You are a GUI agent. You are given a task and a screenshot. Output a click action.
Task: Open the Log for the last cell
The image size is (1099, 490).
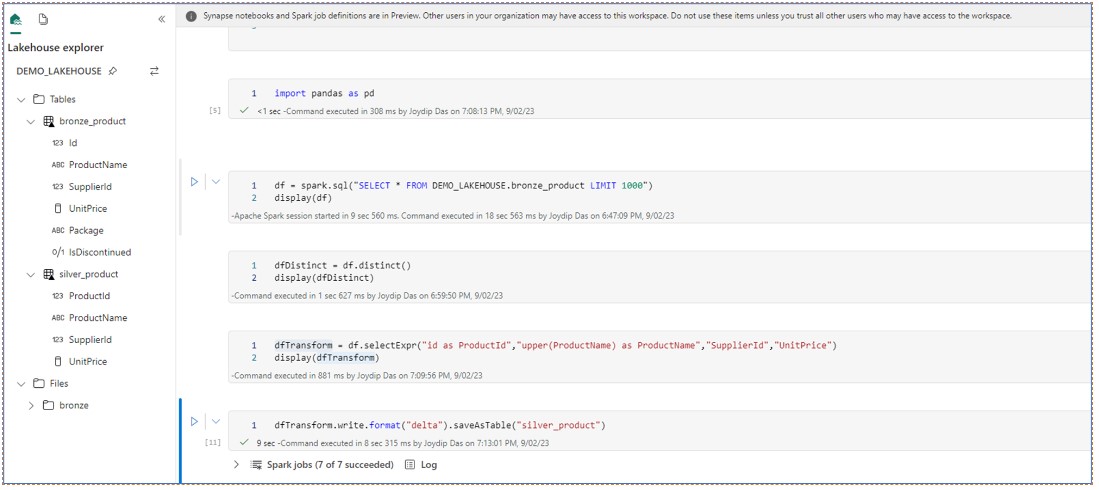point(421,465)
